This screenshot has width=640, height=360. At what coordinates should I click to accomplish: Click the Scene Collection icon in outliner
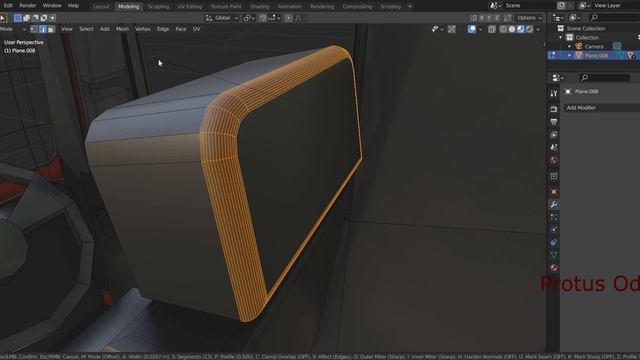[561, 28]
